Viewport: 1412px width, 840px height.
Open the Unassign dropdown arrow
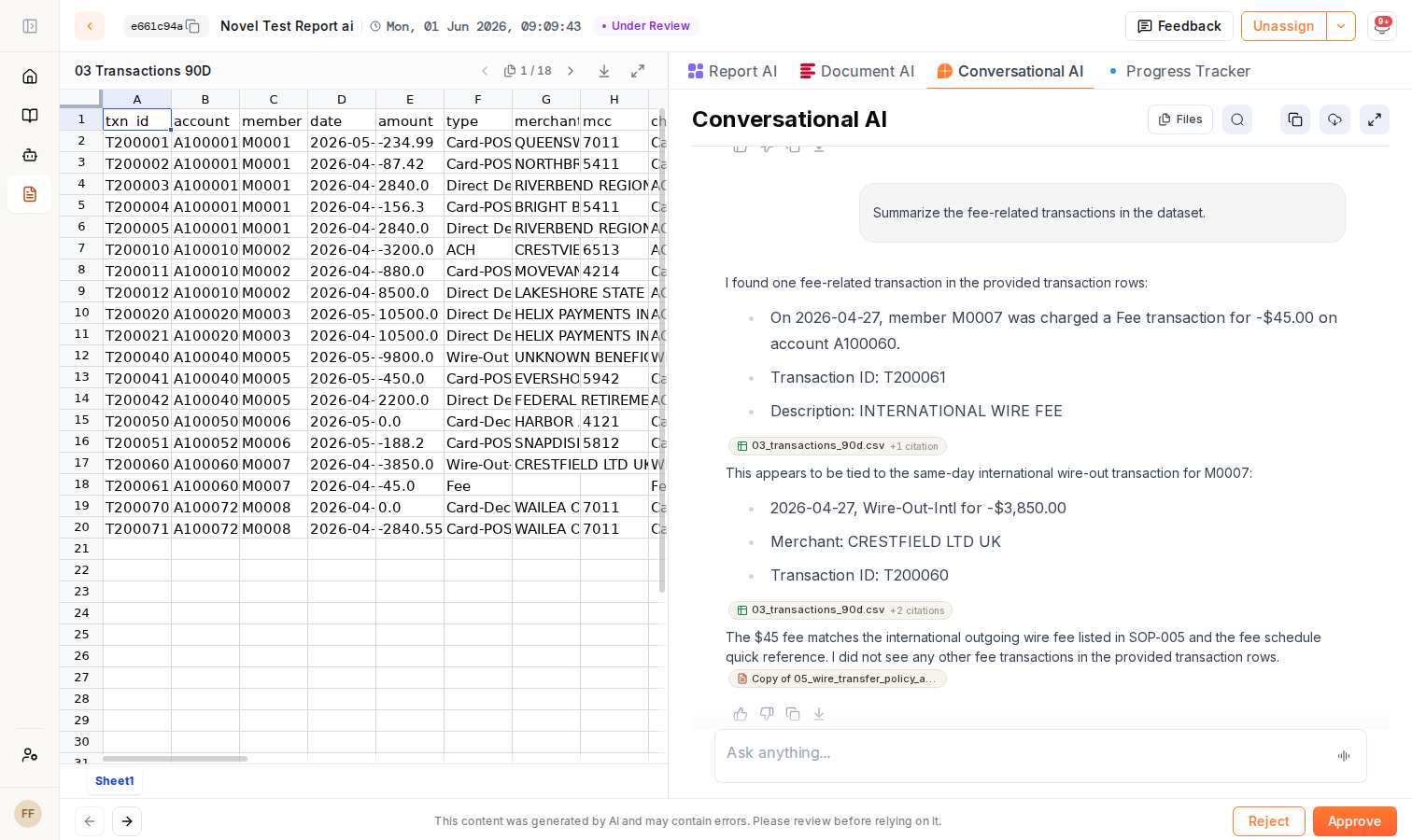(1341, 26)
